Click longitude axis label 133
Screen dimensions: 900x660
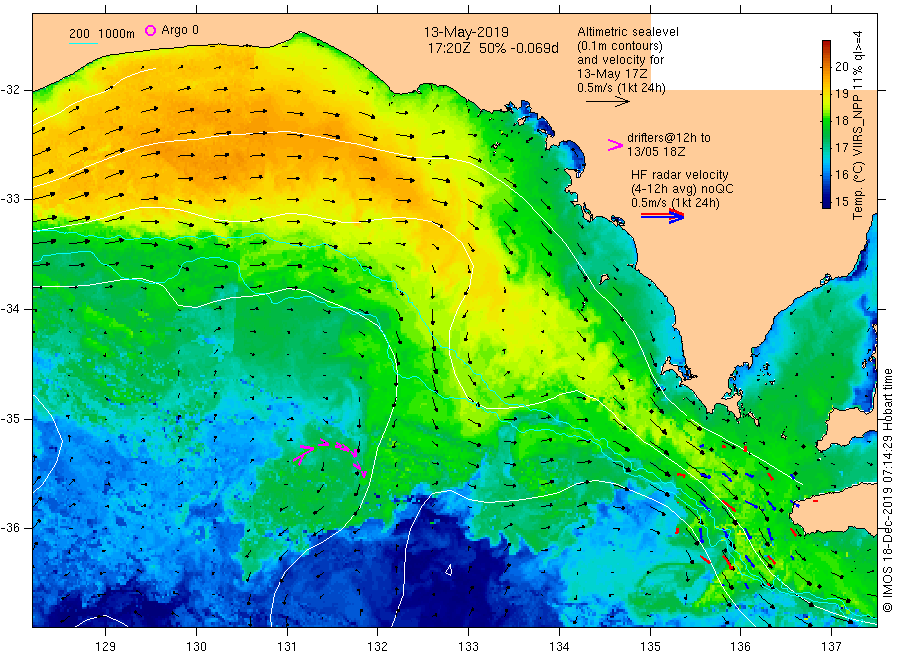[468, 647]
